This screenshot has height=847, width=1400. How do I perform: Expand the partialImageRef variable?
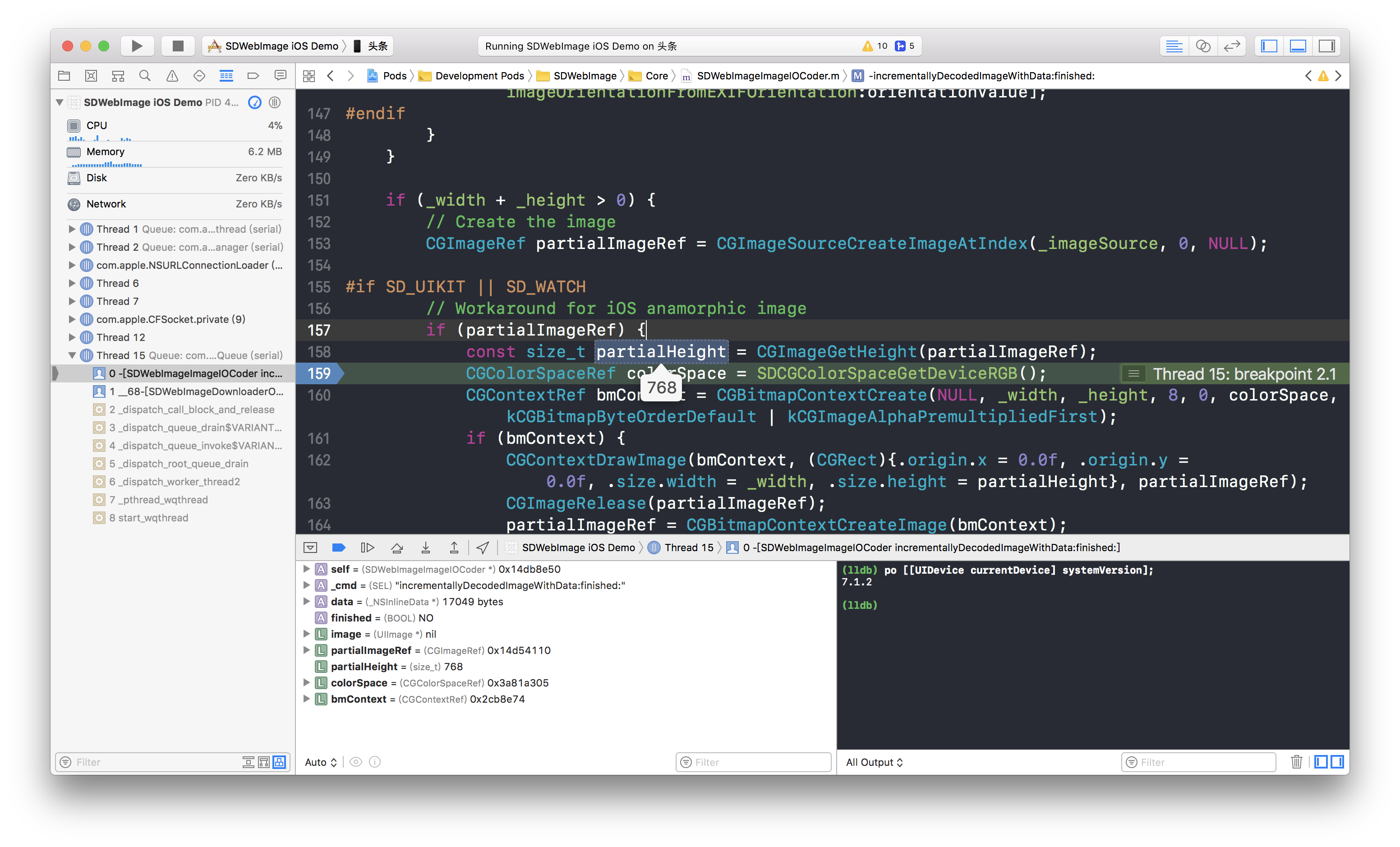(x=306, y=650)
